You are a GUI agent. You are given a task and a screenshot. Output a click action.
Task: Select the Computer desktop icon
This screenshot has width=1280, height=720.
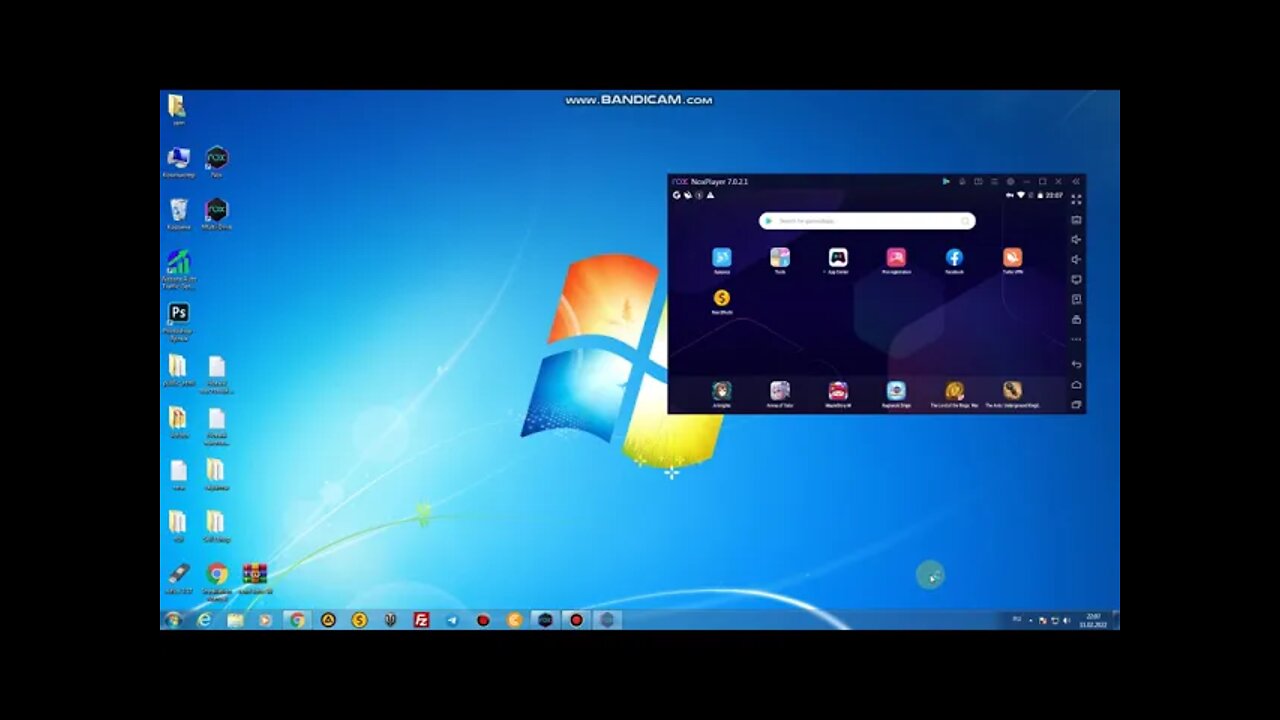click(x=179, y=162)
